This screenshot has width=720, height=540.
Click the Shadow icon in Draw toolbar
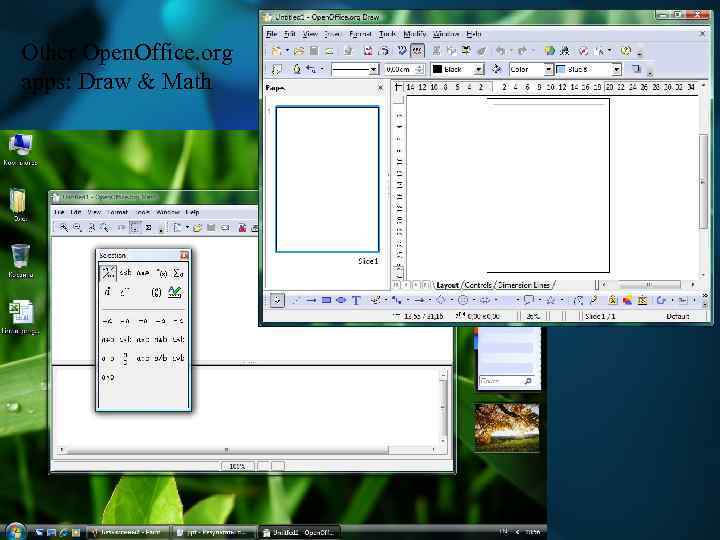(x=636, y=69)
